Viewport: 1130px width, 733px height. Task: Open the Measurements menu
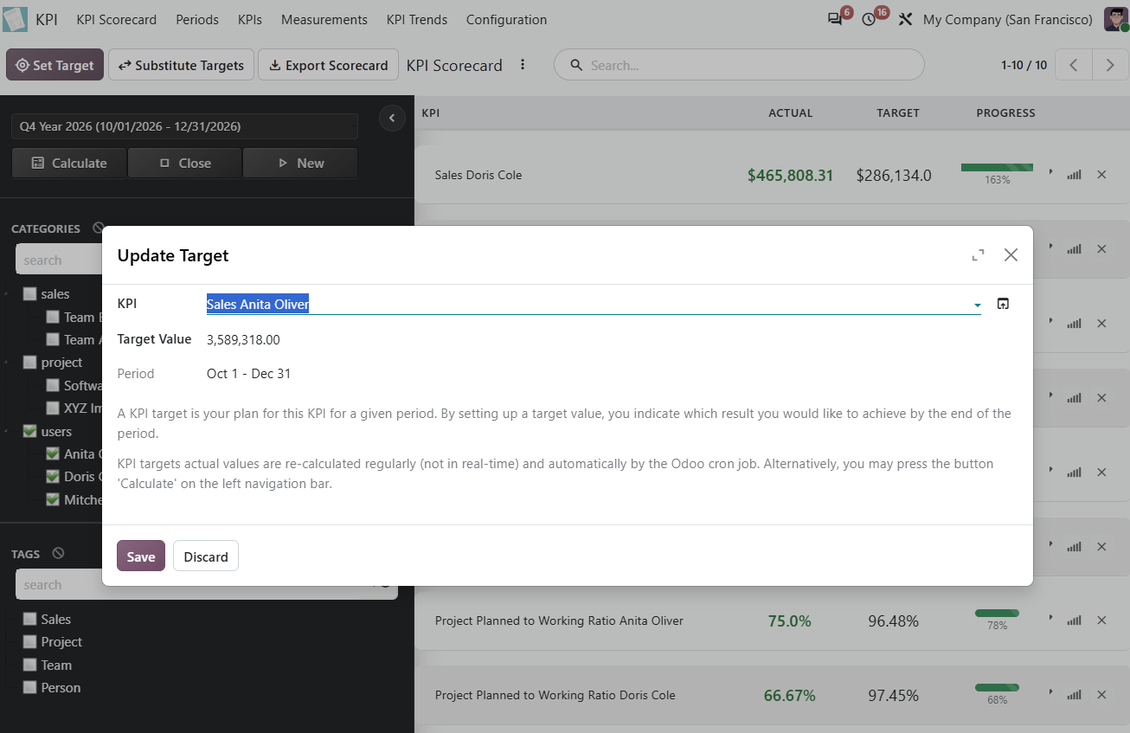click(324, 19)
